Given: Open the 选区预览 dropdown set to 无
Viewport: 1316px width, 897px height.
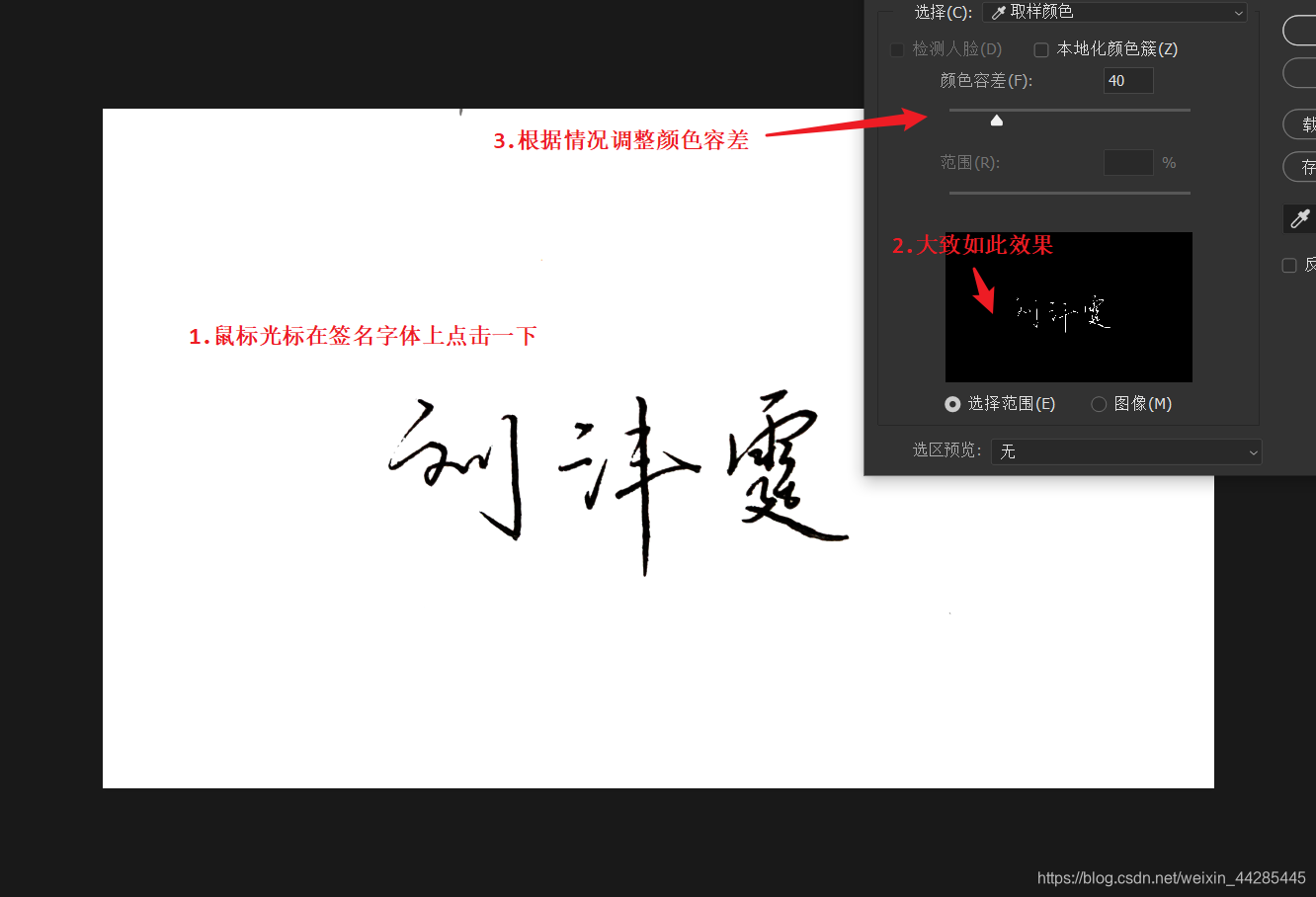Looking at the screenshot, I should pyautogui.click(x=1126, y=451).
